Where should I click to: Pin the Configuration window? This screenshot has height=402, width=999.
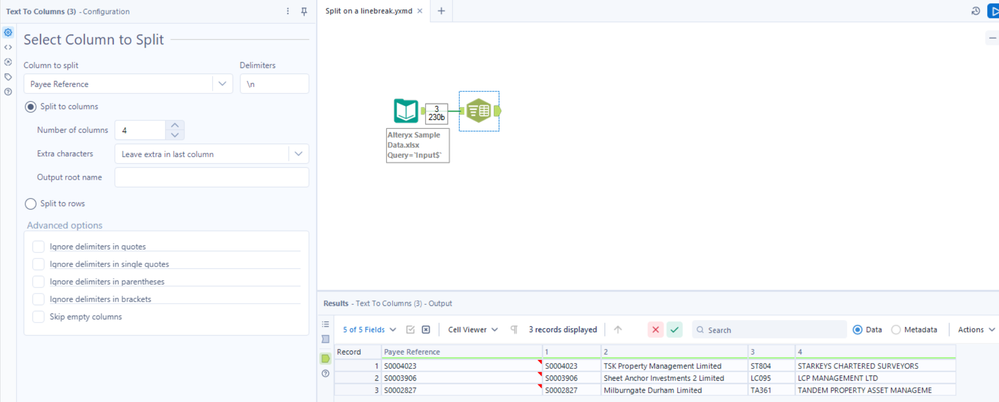tap(304, 11)
